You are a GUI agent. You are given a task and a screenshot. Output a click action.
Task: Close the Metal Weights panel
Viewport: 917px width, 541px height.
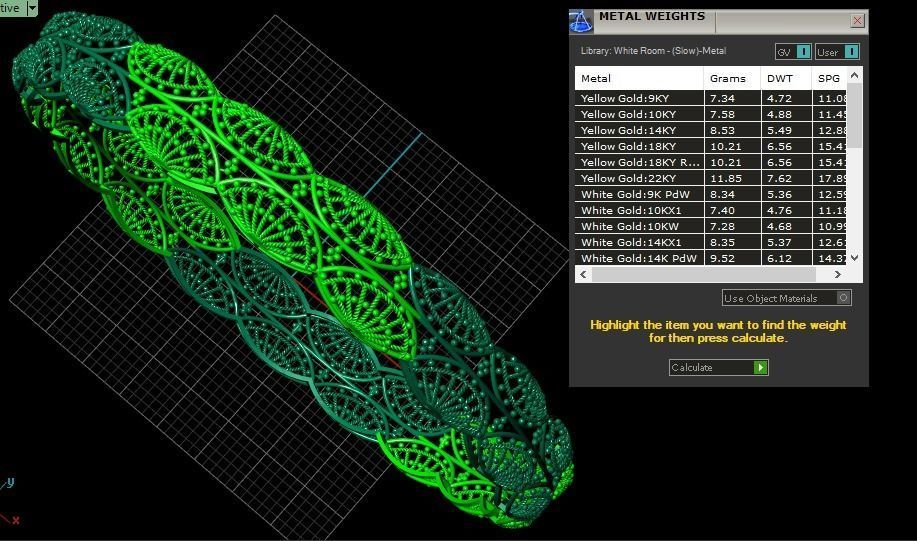coord(857,20)
